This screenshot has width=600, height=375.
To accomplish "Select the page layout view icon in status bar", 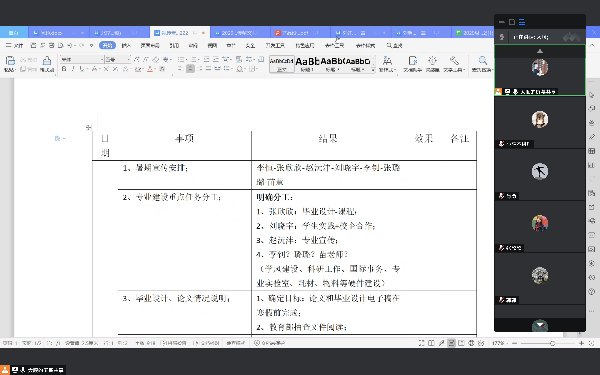I will coord(452,343).
